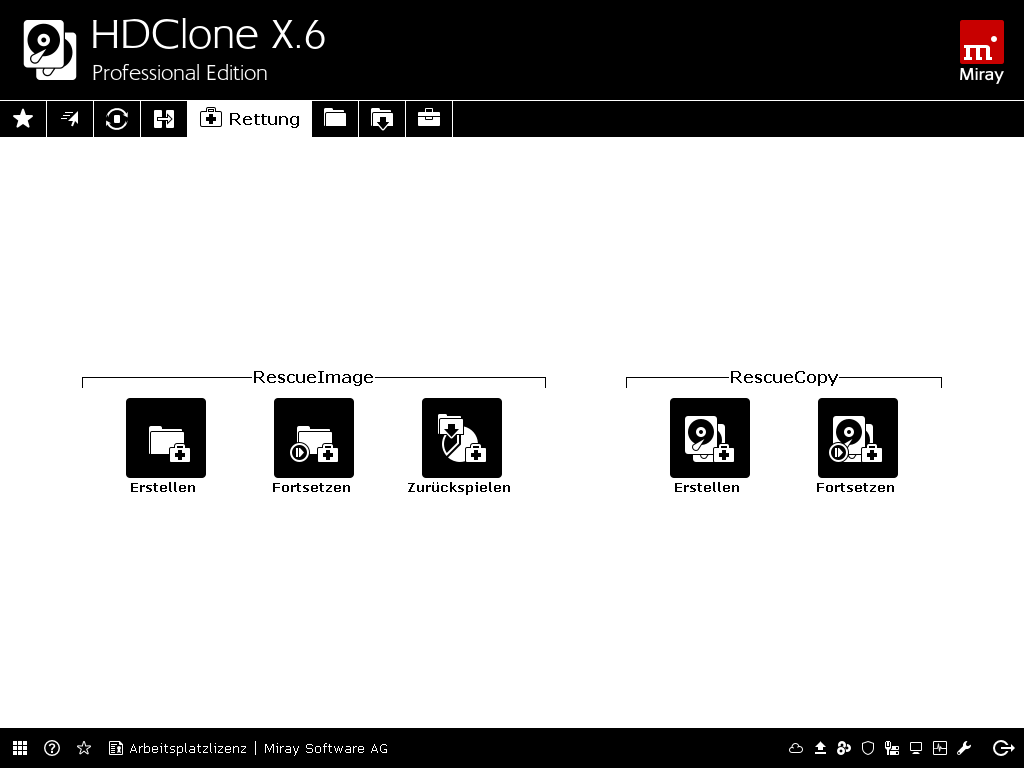Resume RescueCopy via Fortsetzen icon
Image resolution: width=1024 pixels, height=768 pixels.
point(858,438)
